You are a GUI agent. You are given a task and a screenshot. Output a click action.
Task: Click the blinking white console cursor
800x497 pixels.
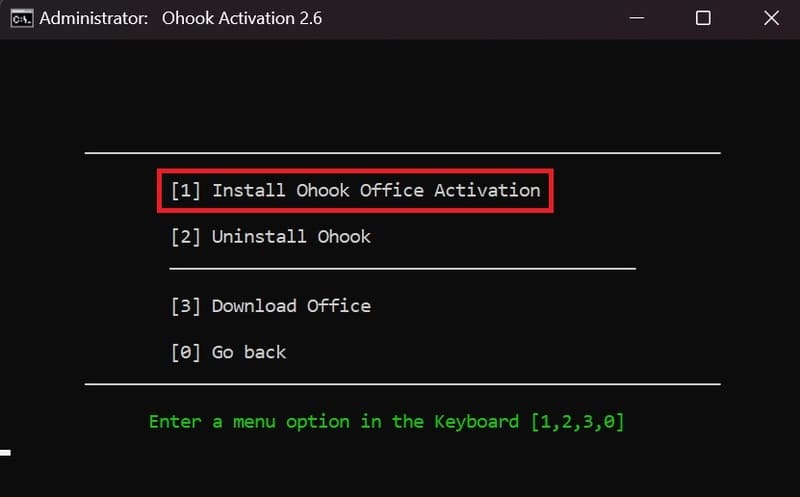(5, 453)
